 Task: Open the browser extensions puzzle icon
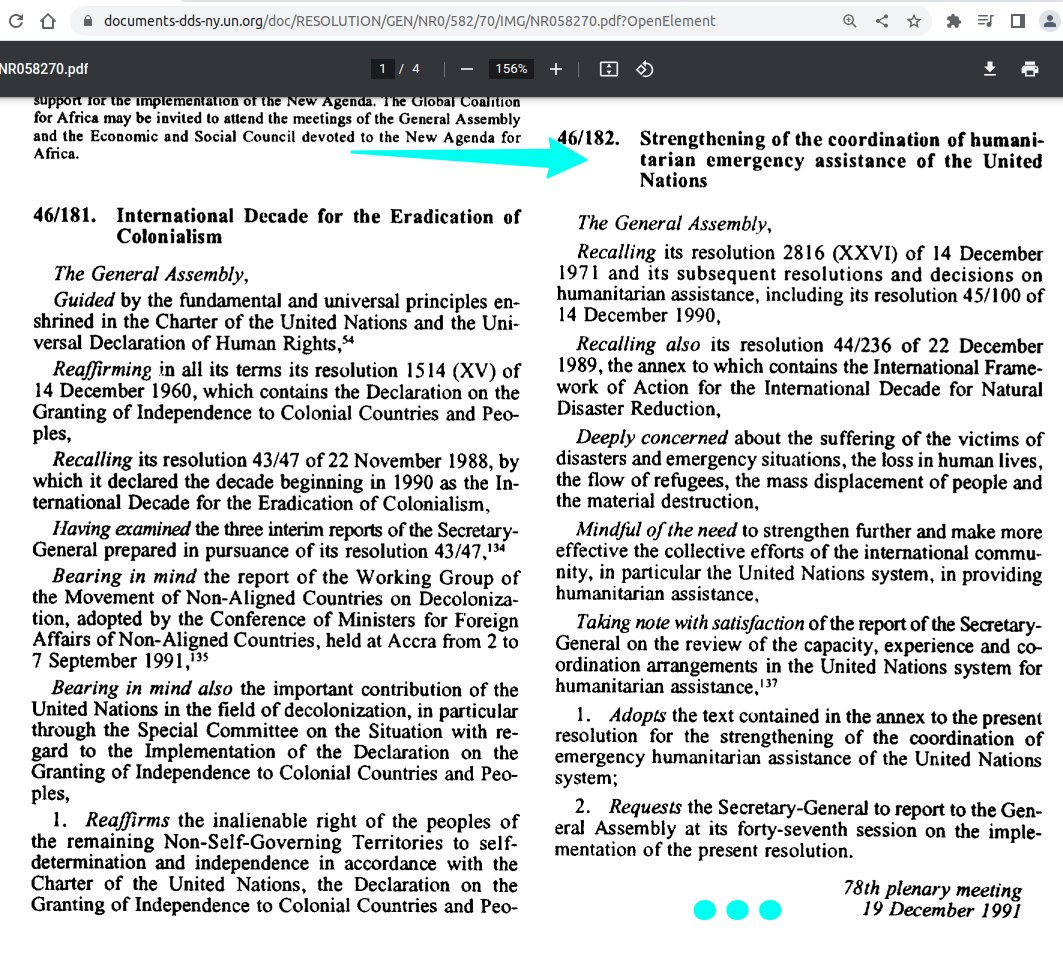click(x=954, y=21)
